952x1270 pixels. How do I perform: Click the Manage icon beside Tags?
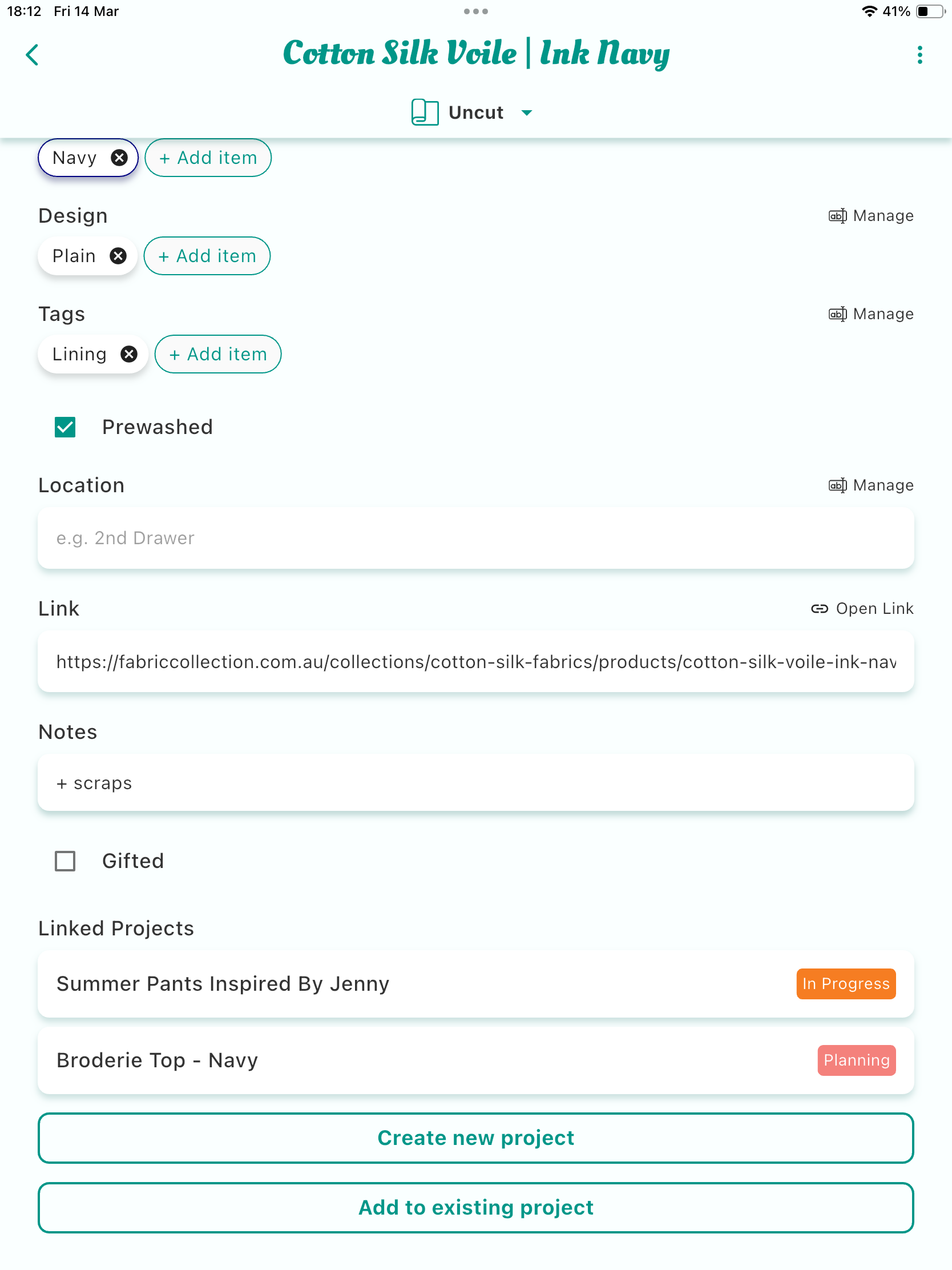click(837, 314)
